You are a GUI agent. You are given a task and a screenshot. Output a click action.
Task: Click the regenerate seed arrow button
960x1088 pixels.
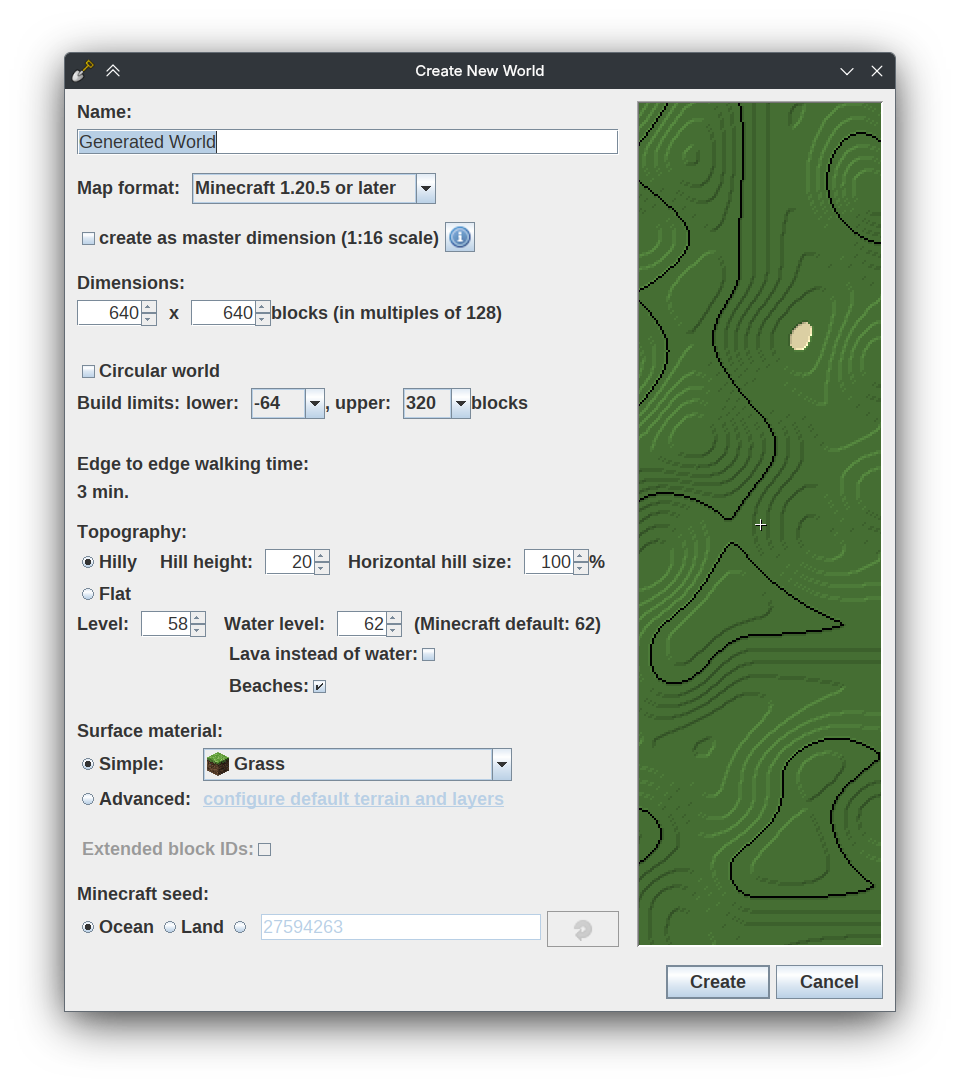coord(582,929)
